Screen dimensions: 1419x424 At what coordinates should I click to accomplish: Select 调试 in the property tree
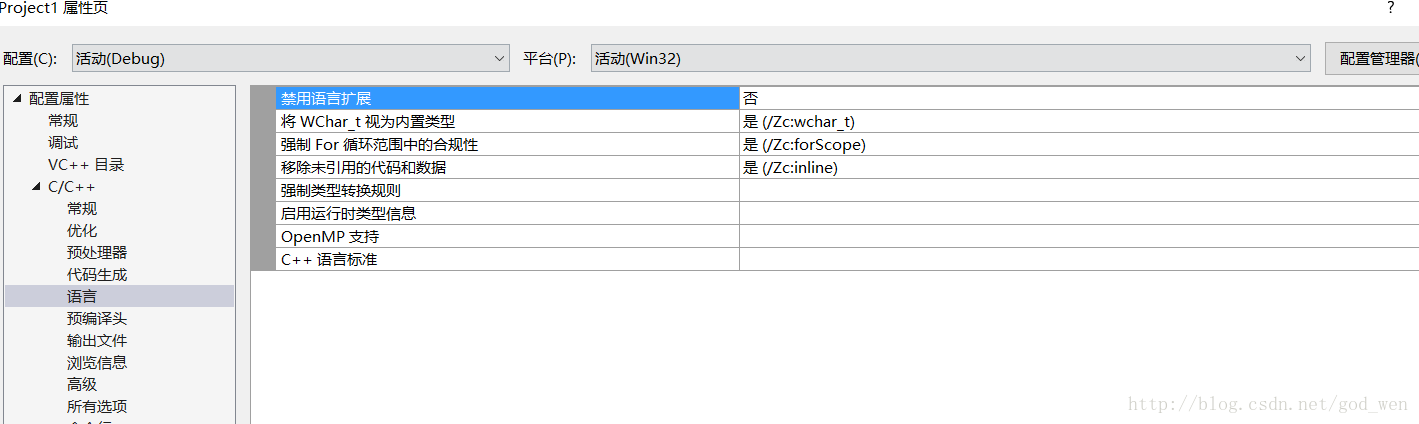pos(63,143)
